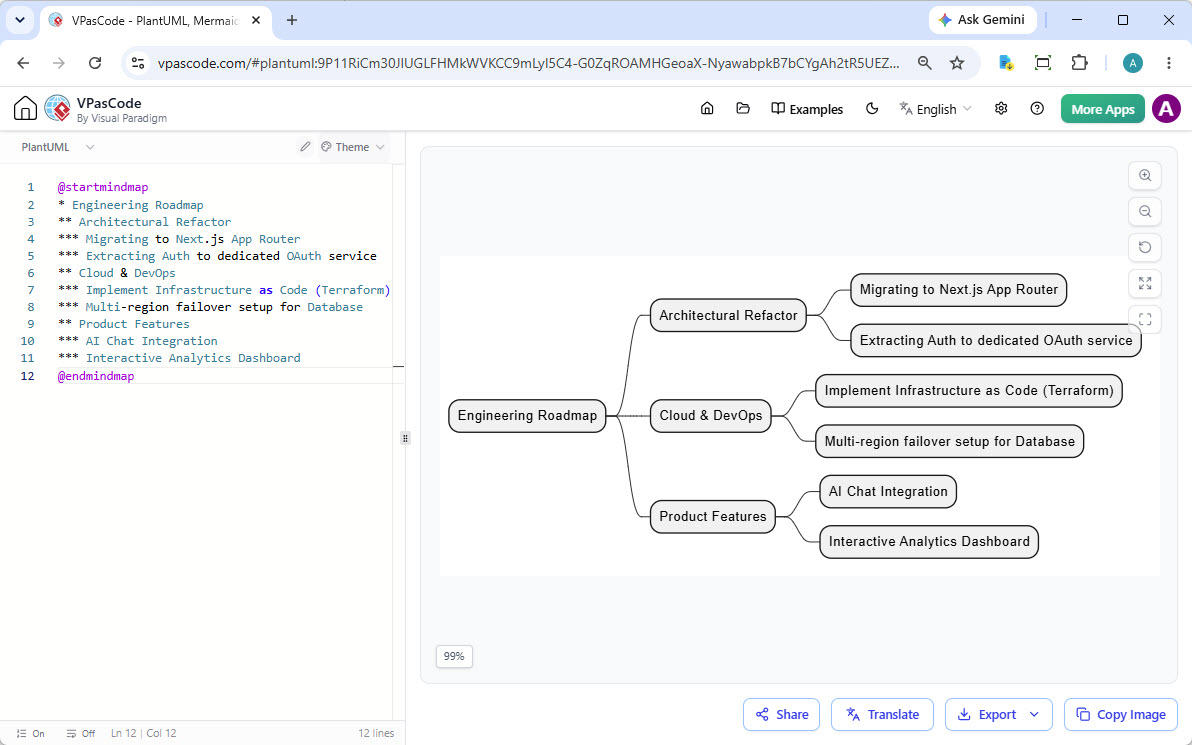Open the purple user avatar menu
The width and height of the screenshot is (1192, 745).
pos(1166,109)
